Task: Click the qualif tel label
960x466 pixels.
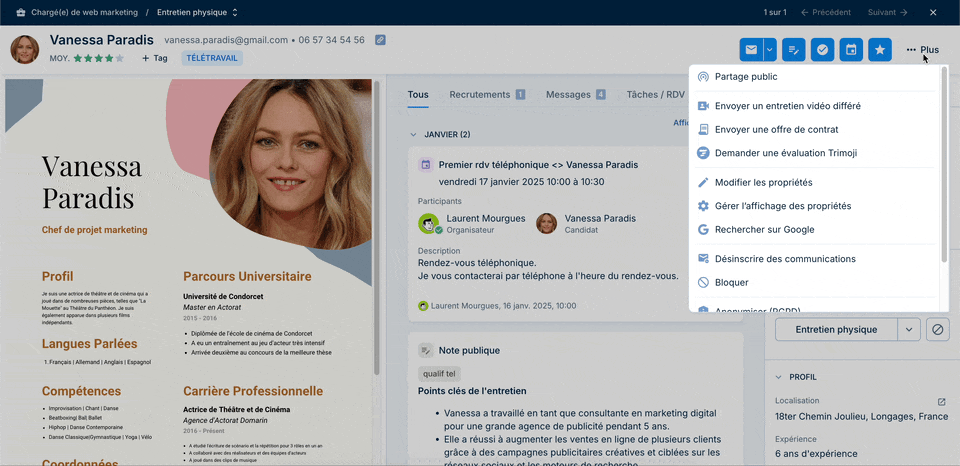Action: click(x=440, y=374)
